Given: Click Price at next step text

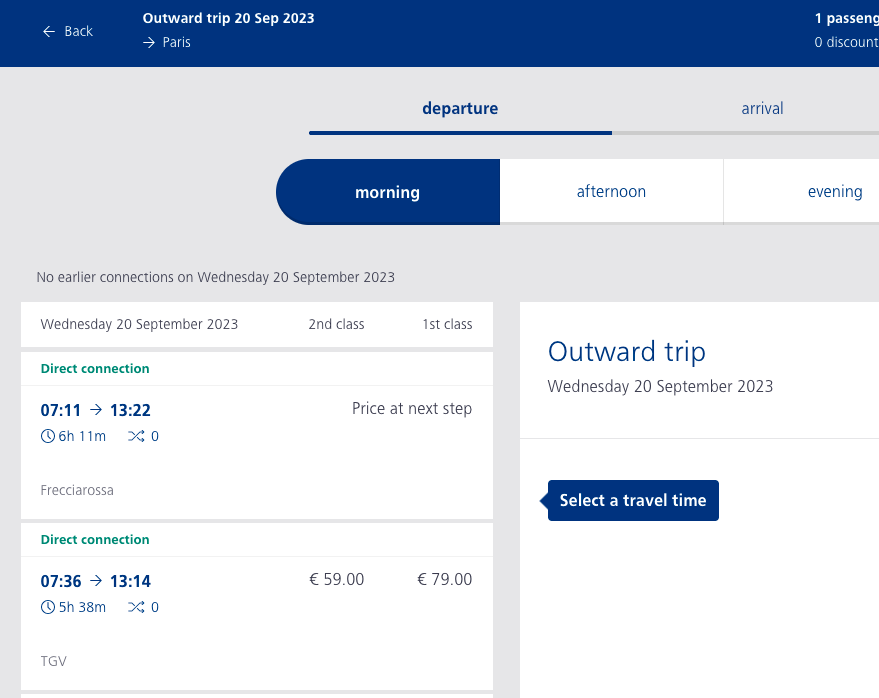Looking at the screenshot, I should pyautogui.click(x=411, y=409).
